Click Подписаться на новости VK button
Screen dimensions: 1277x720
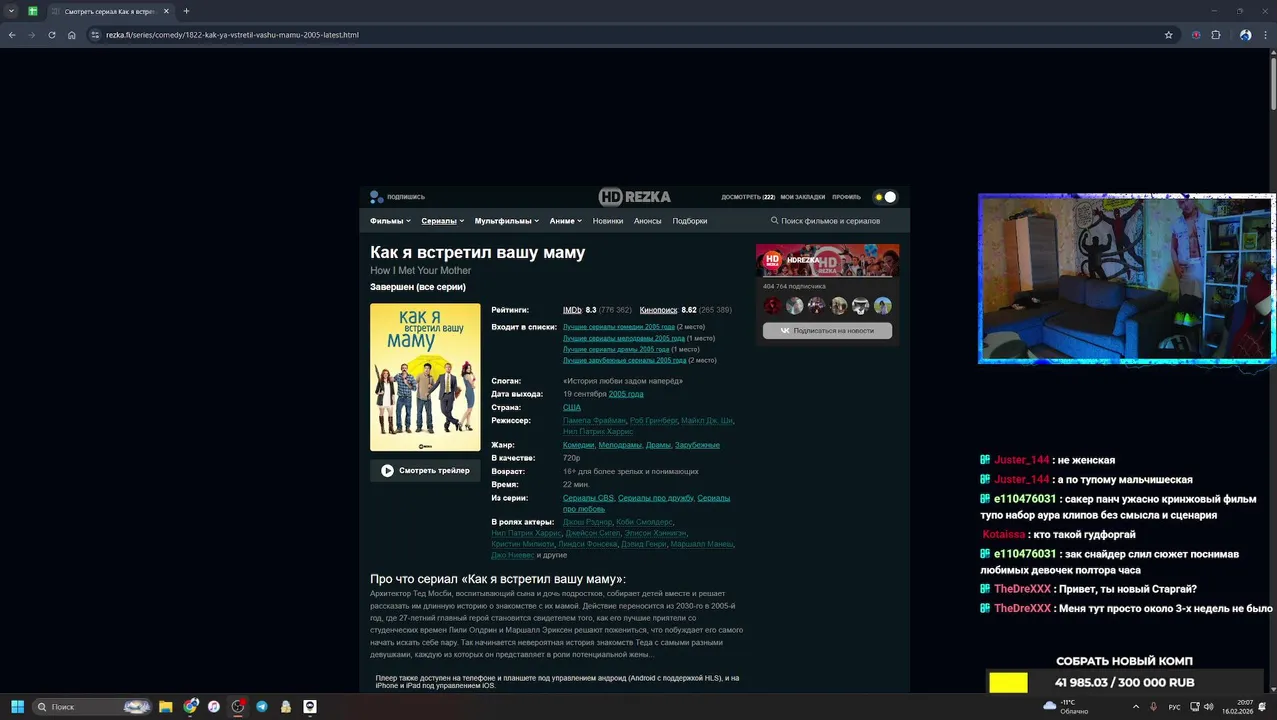pos(827,330)
